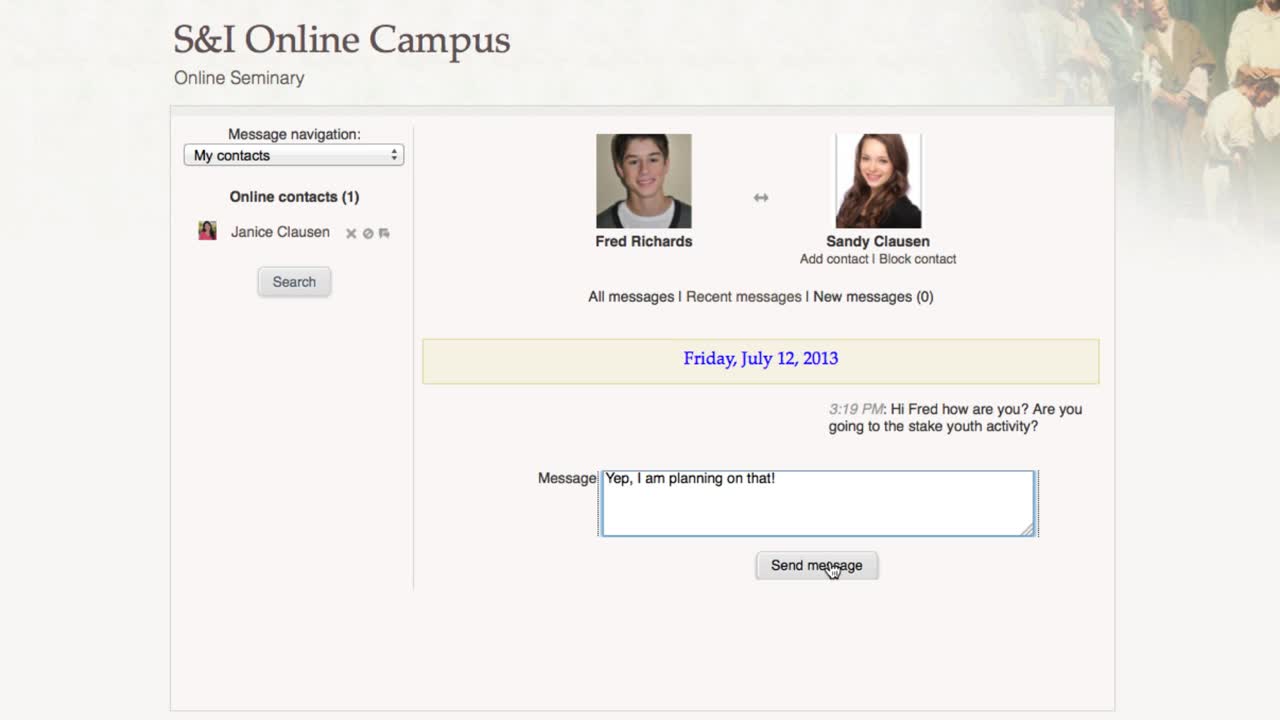Image resolution: width=1280 pixels, height=720 pixels.
Task: Click the double-arrow icon between profile photos
Action: click(x=761, y=198)
